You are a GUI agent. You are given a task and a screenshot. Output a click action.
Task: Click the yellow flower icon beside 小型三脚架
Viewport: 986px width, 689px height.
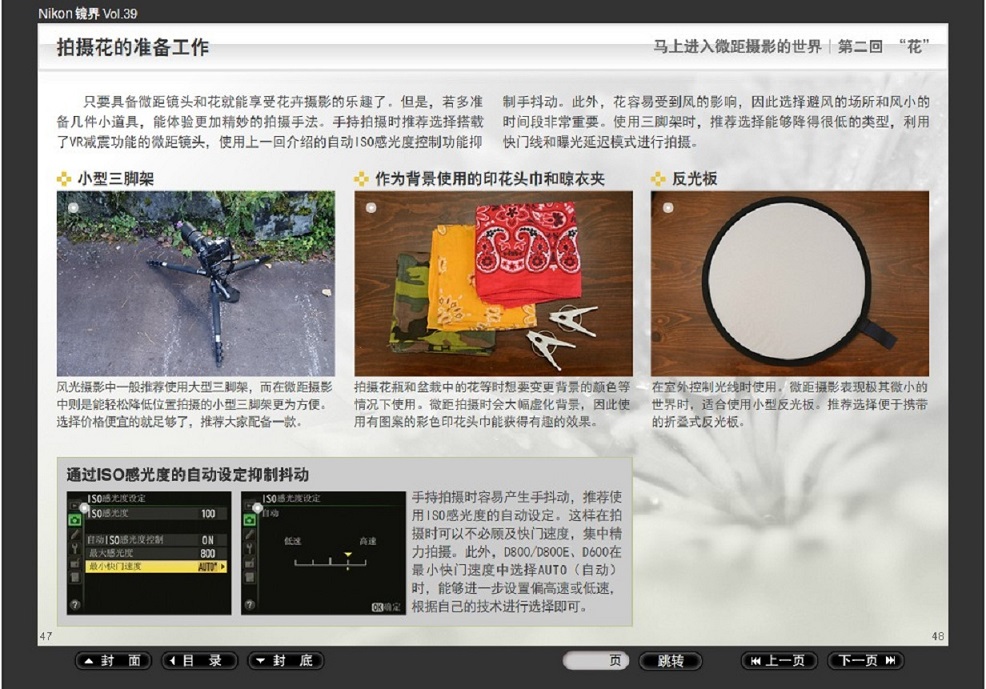[64, 179]
